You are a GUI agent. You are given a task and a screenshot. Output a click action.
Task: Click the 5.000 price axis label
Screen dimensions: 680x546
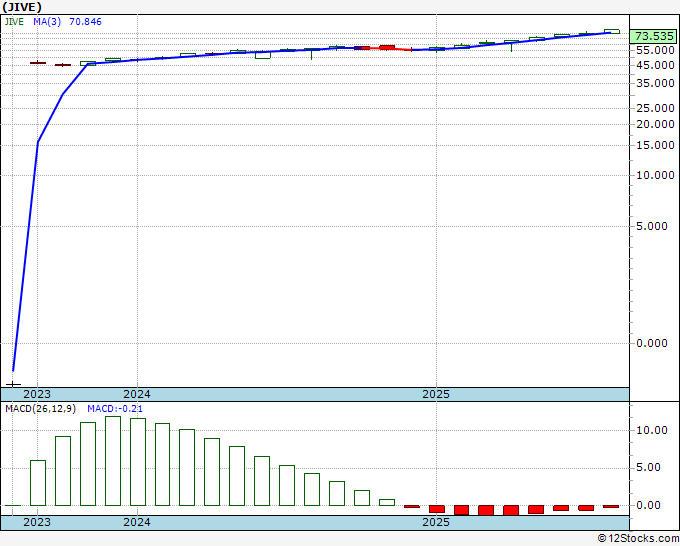[x=651, y=226]
